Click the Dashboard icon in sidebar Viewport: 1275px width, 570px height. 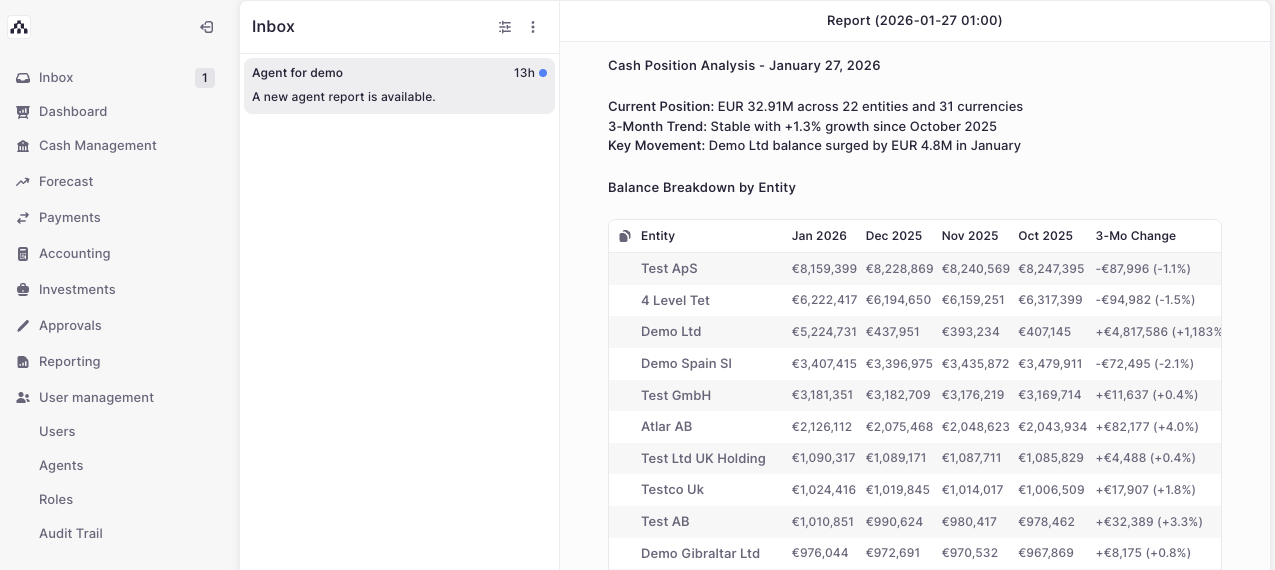pyautogui.click(x=23, y=112)
